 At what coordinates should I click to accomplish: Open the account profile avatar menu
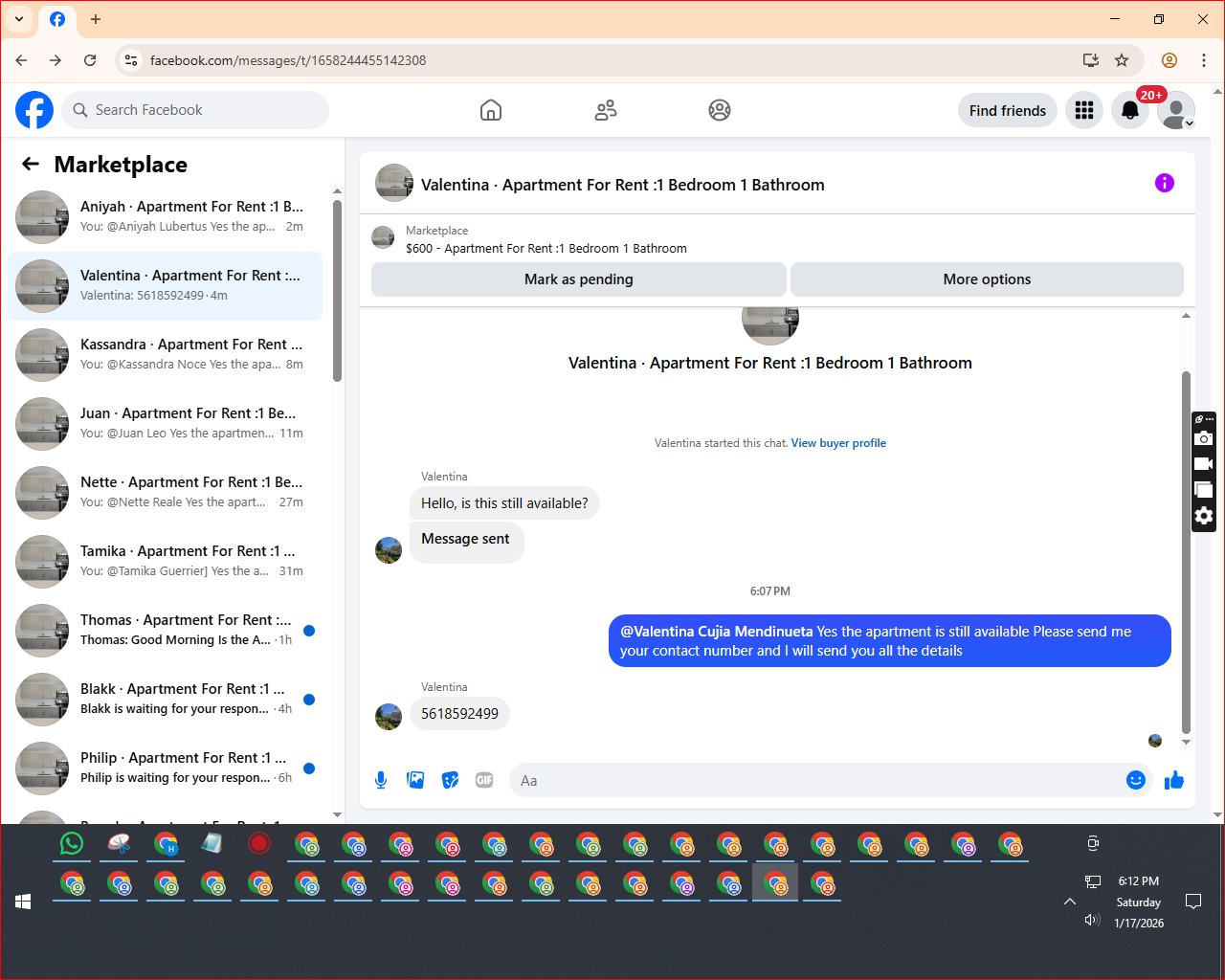coord(1176,110)
